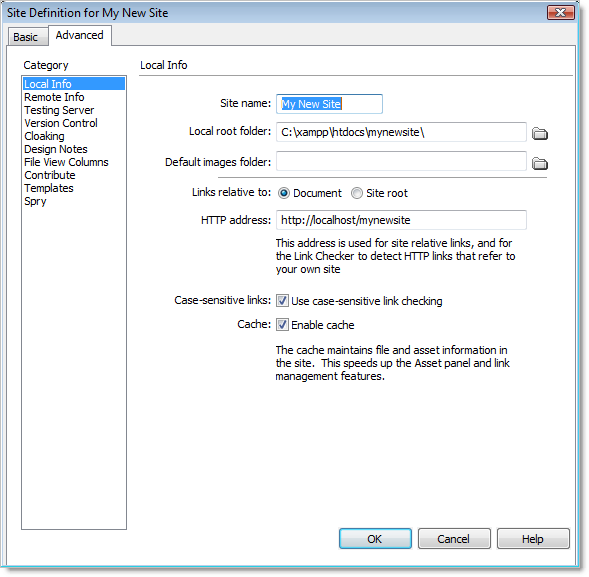Disable the Enable cache checkbox
This screenshot has height=577, width=589.
pyautogui.click(x=282, y=325)
